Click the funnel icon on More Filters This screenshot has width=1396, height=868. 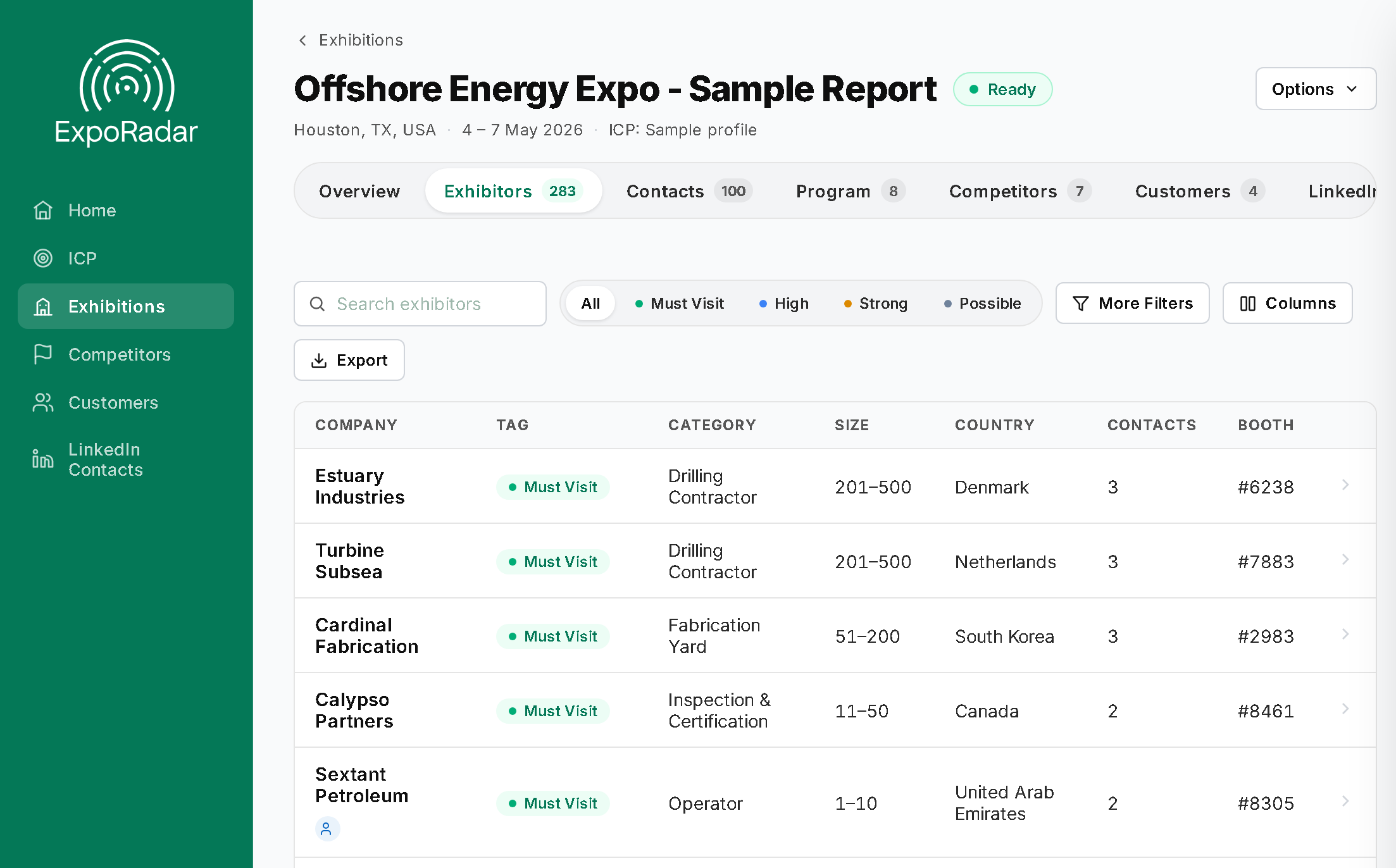click(1081, 304)
